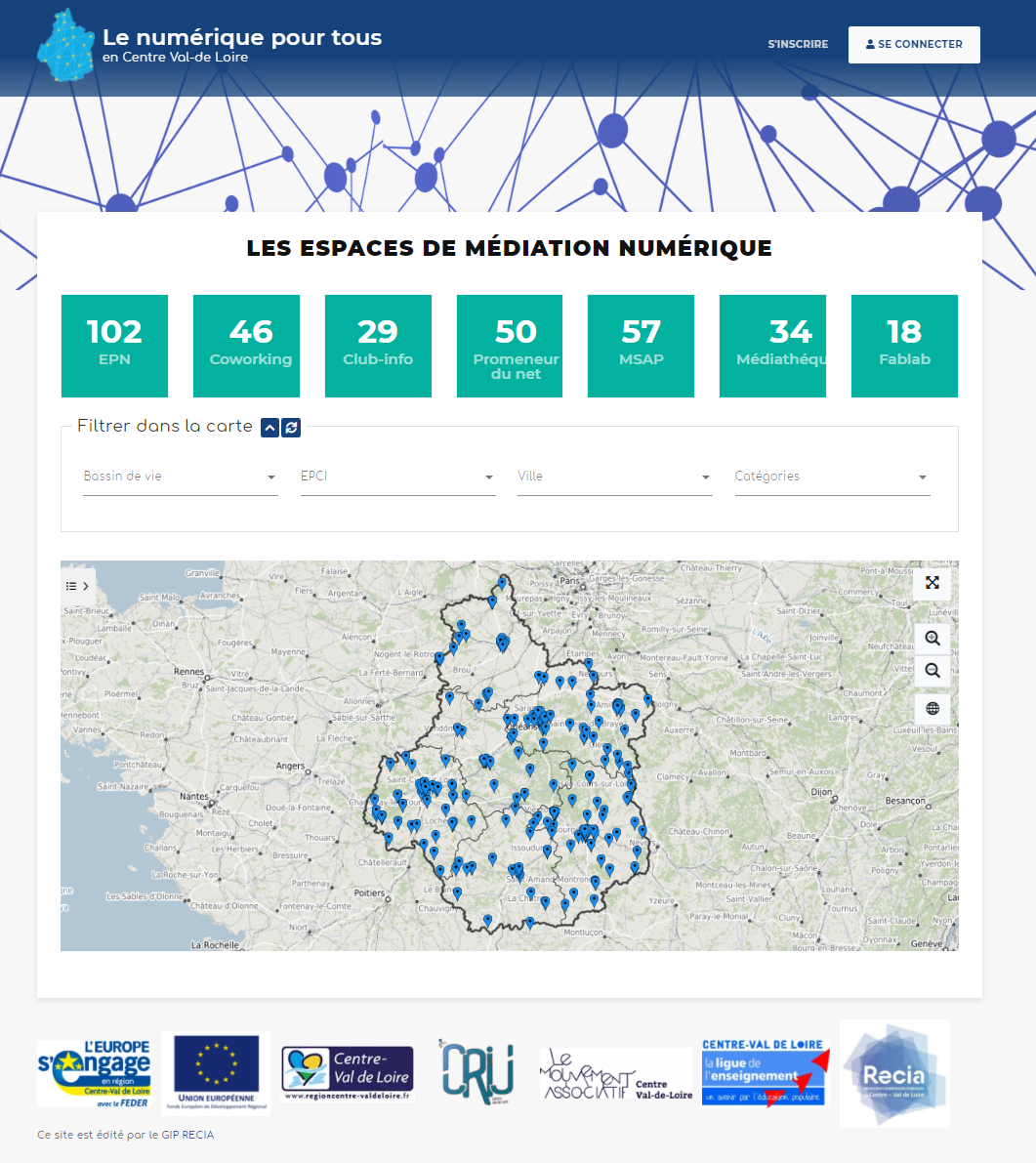1036x1163 pixels.
Task: Click la ligue de l'enseignement logo
Action: [765, 1073]
